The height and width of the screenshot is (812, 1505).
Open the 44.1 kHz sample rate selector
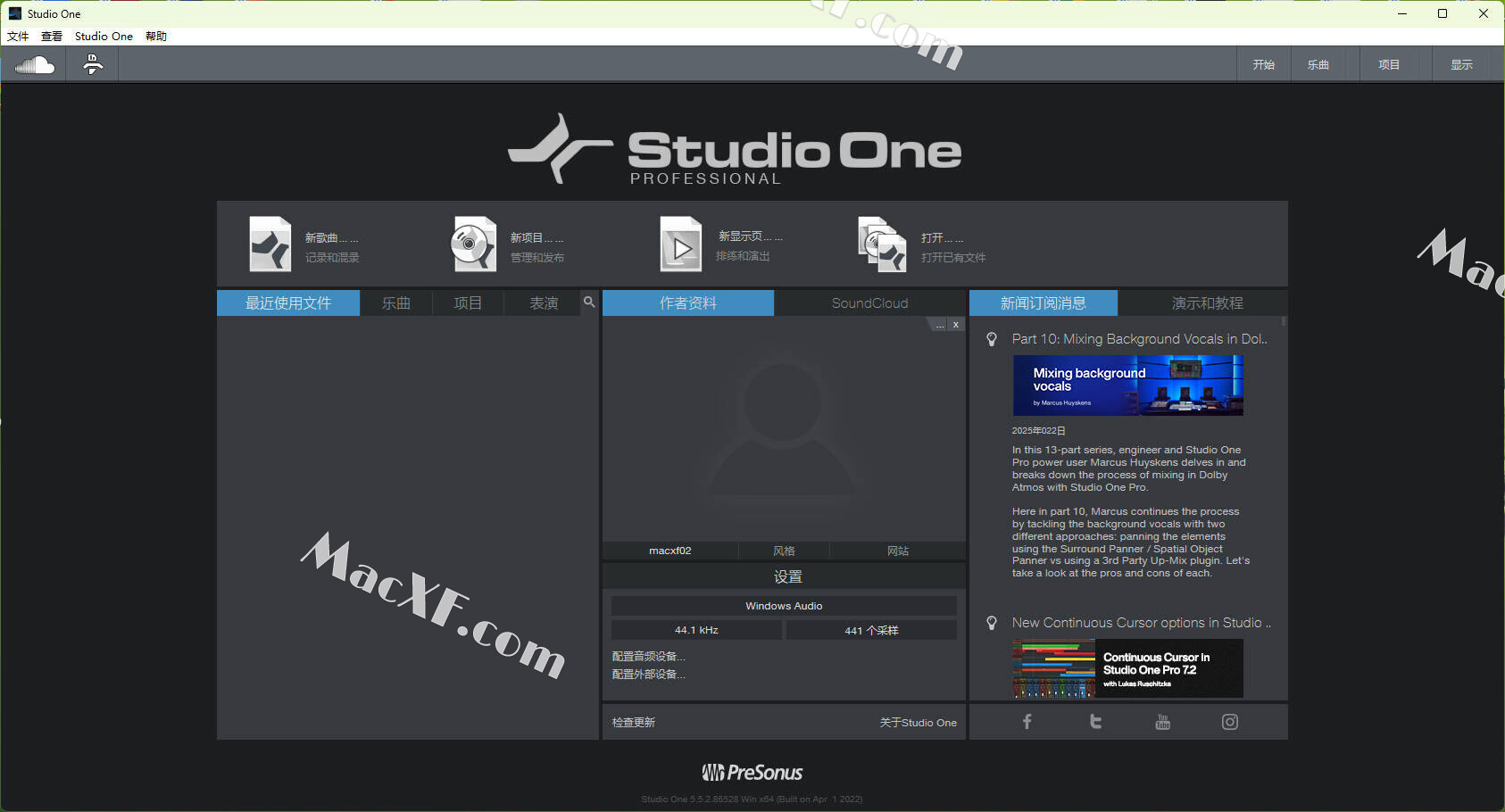pyautogui.click(x=696, y=630)
